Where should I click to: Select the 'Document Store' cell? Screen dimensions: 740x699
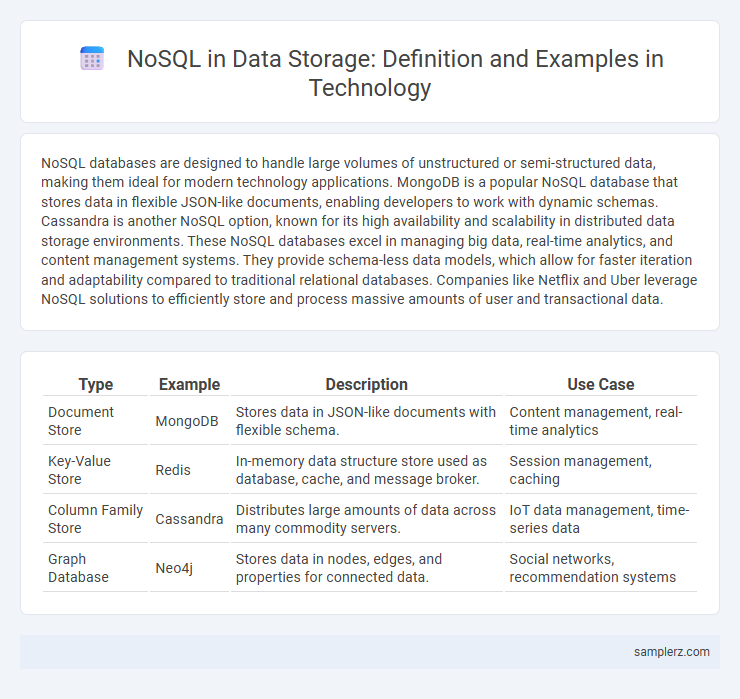pyautogui.click(x=95, y=421)
